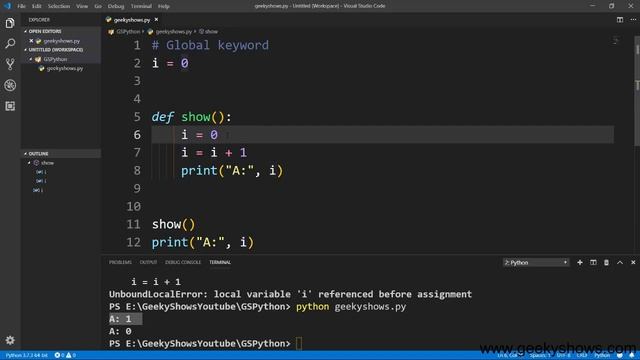Select the geekyshows.py editor tab
Image resolution: width=640 pixels, height=360 pixels.
pyautogui.click(x=131, y=20)
